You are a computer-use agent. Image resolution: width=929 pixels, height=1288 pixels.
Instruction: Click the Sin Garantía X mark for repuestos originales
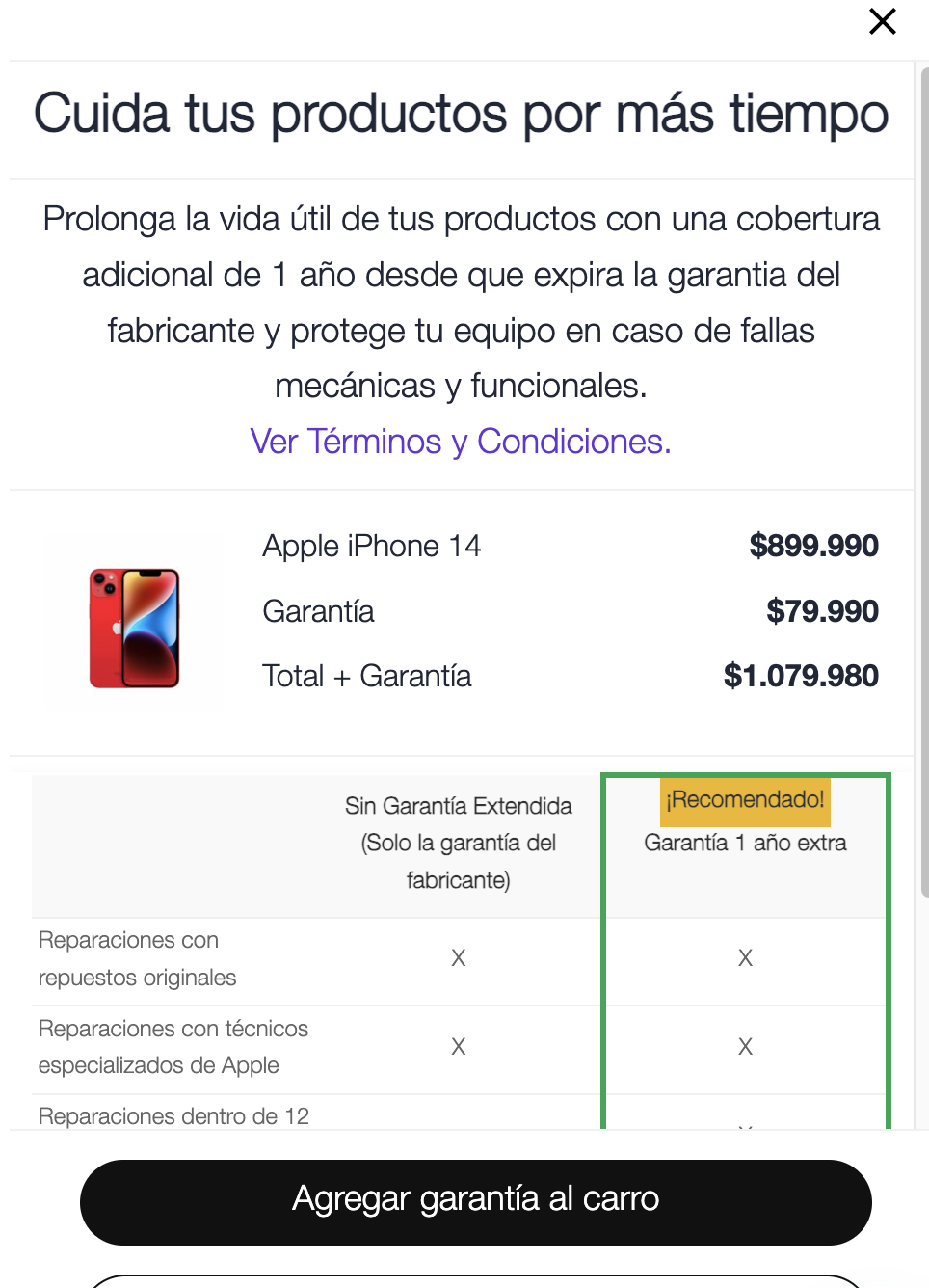tap(459, 958)
